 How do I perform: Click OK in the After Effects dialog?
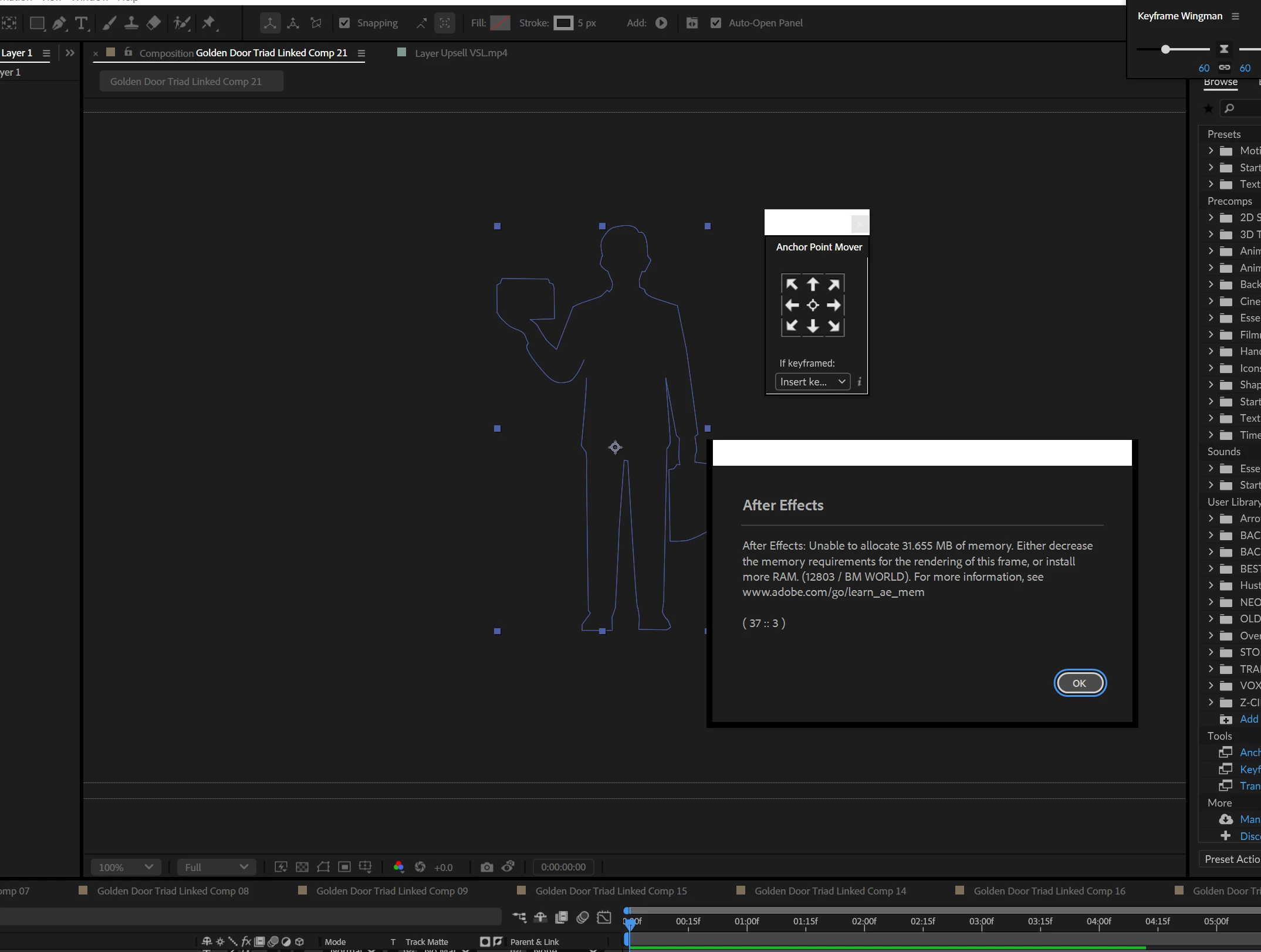click(x=1079, y=683)
